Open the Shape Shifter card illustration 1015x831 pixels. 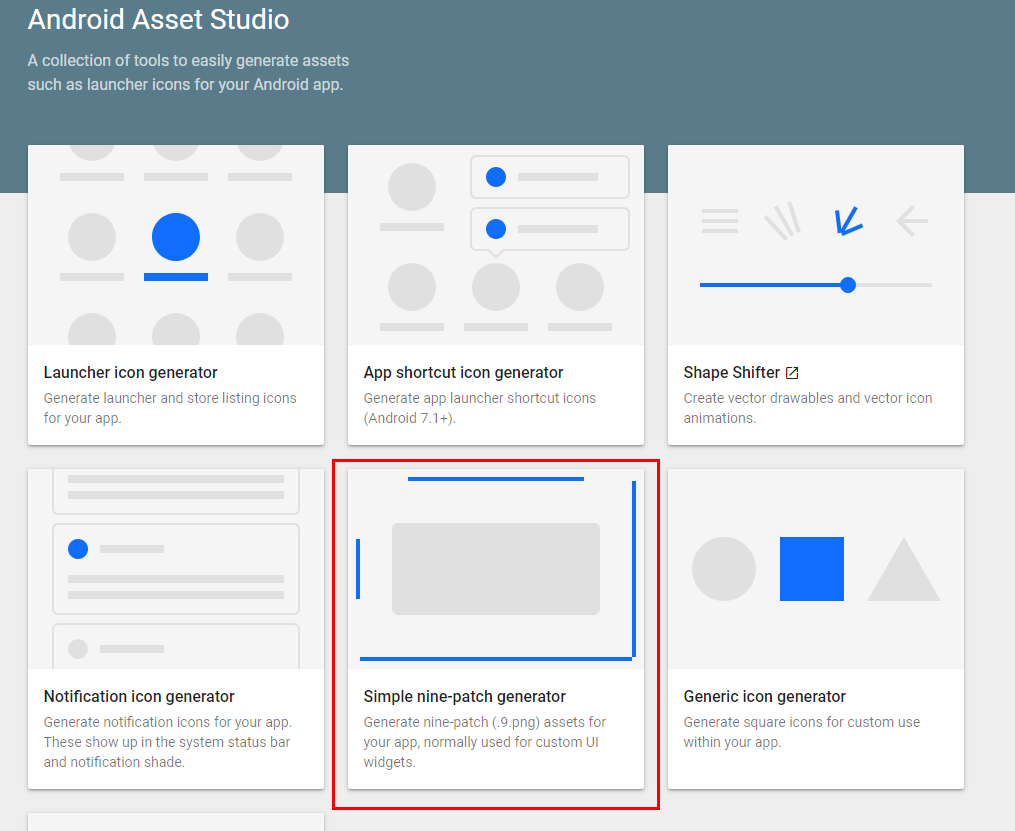[x=816, y=245]
